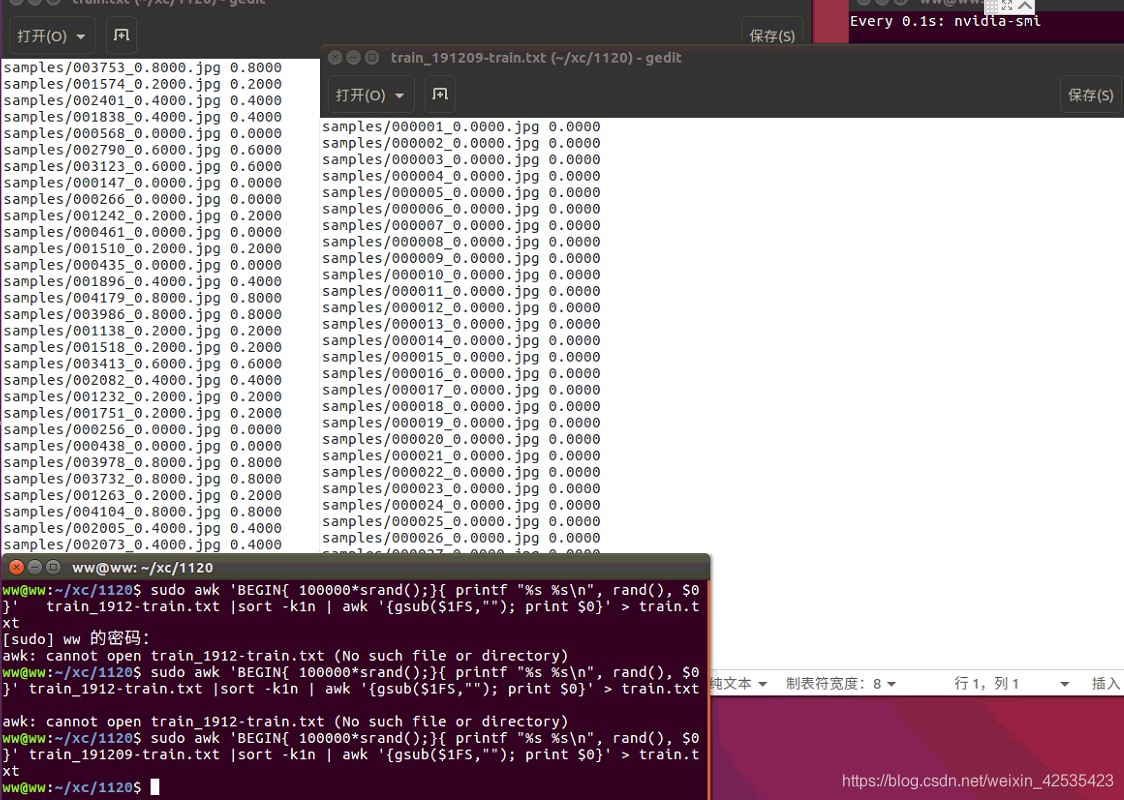This screenshot has height=800, width=1124.
Task: Click the [sudo] ww 的密码 line in terminal
Action: [76, 639]
